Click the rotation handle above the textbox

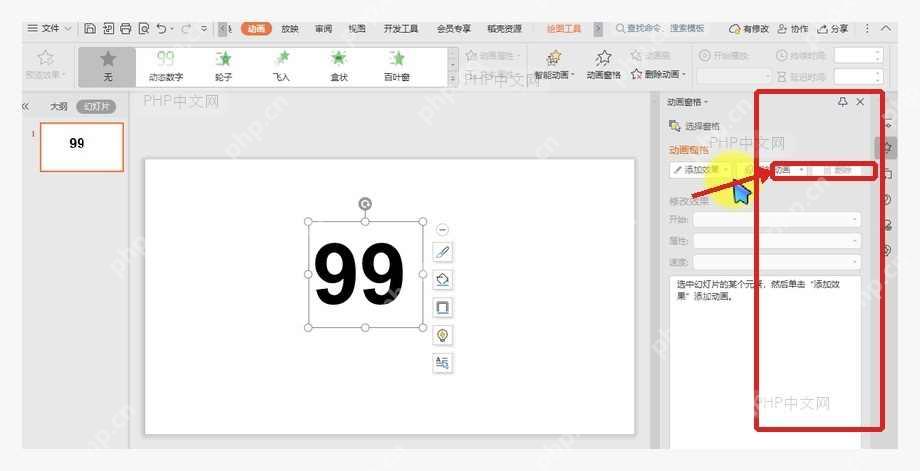click(x=365, y=204)
